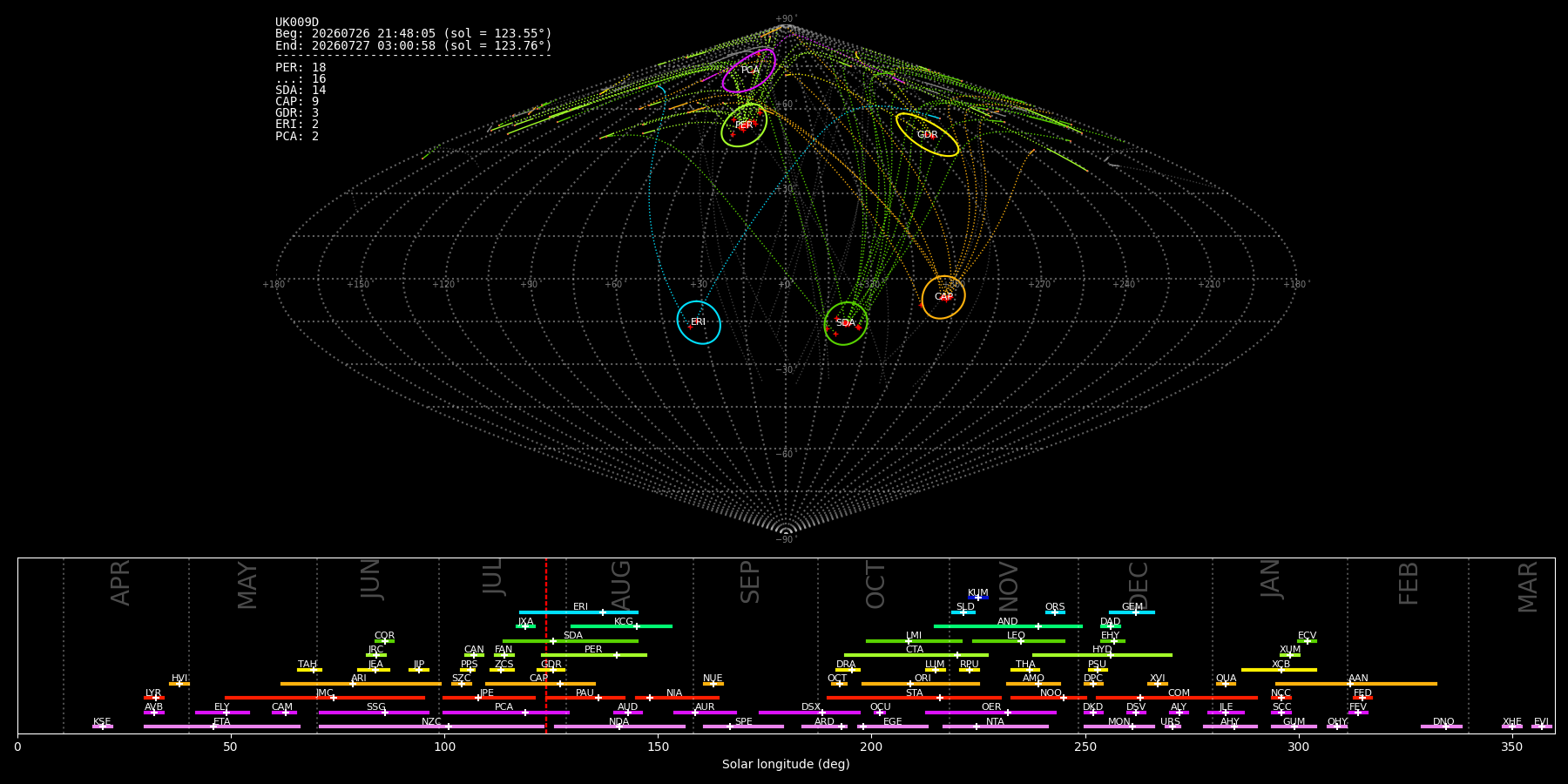Image resolution: width=1568 pixels, height=784 pixels.
Task: Click the PER radiant ellipse on the sky map
Action: (744, 125)
